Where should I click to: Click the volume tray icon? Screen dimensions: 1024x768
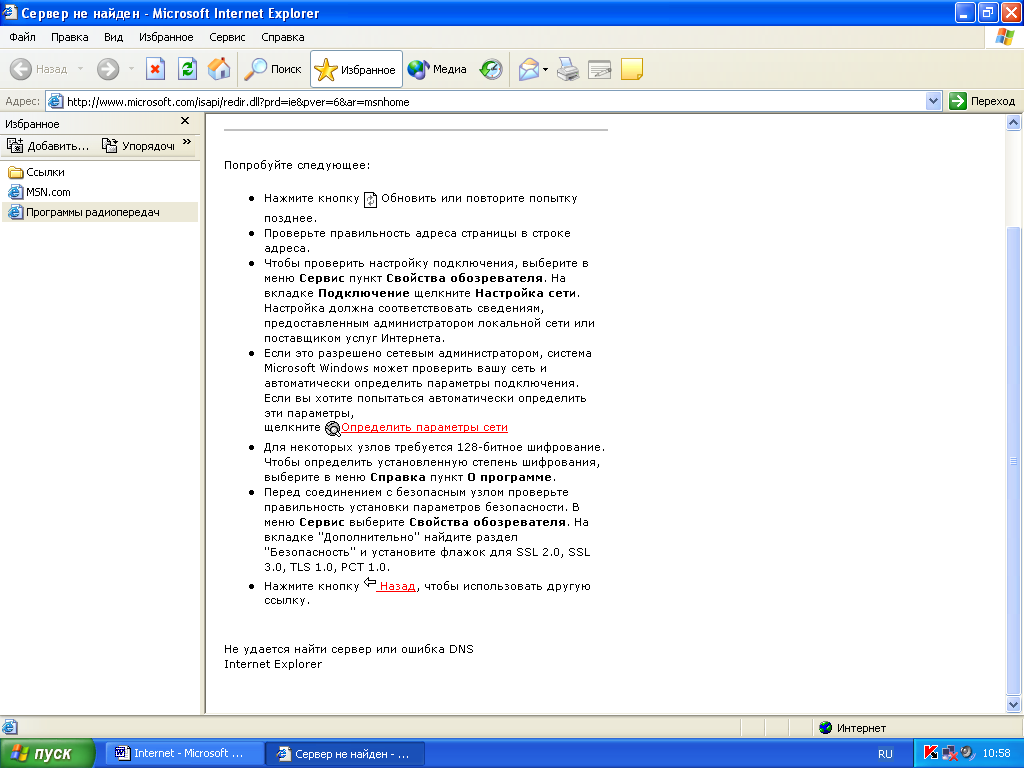pyautogui.click(x=967, y=753)
